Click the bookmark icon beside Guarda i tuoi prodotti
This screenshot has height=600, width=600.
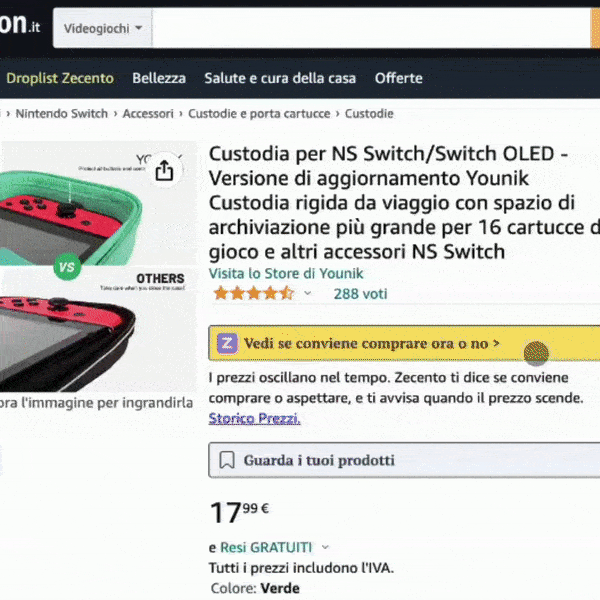tap(227, 460)
